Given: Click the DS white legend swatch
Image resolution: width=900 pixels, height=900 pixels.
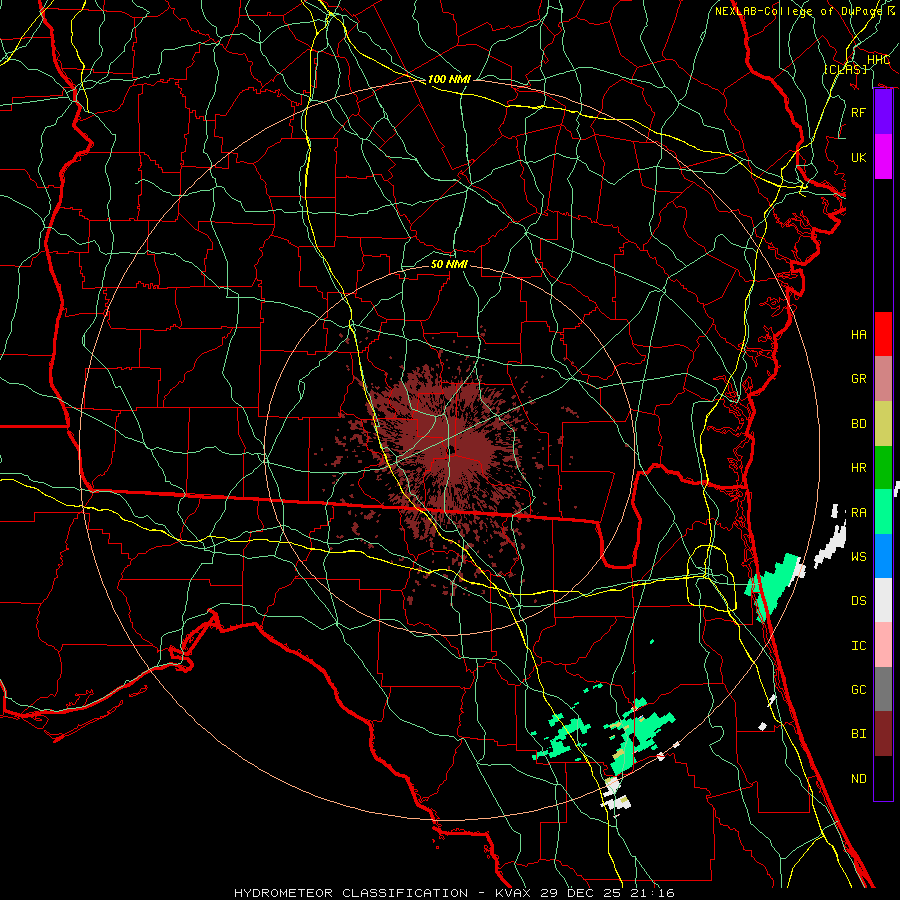Looking at the screenshot, I should tap(883, 600).
